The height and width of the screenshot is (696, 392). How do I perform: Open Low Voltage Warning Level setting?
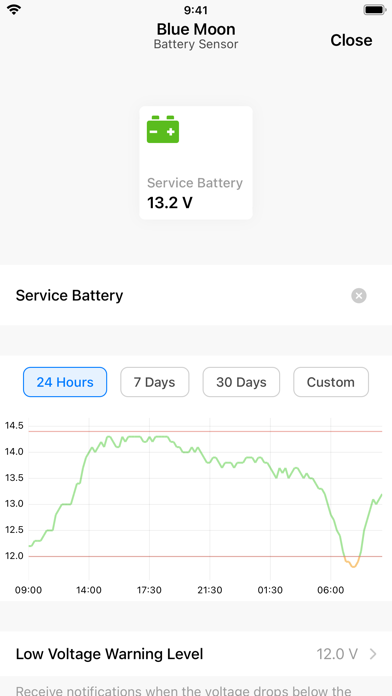click(x=196, y=654)
